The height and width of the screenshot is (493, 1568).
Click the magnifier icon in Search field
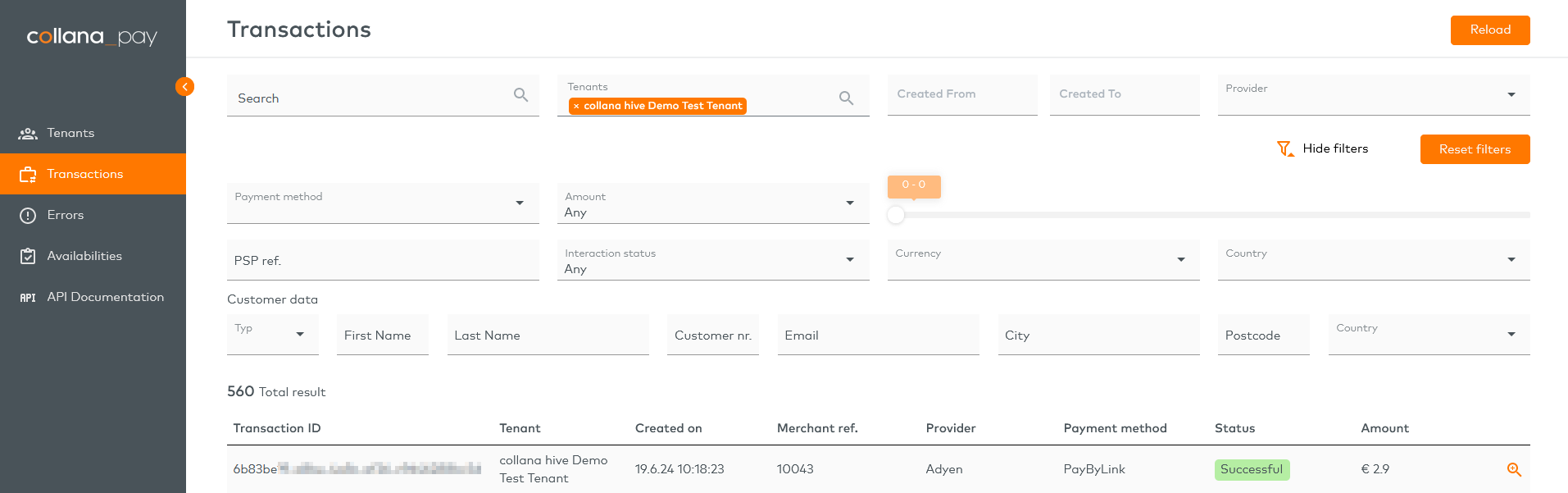coord(520,95)
